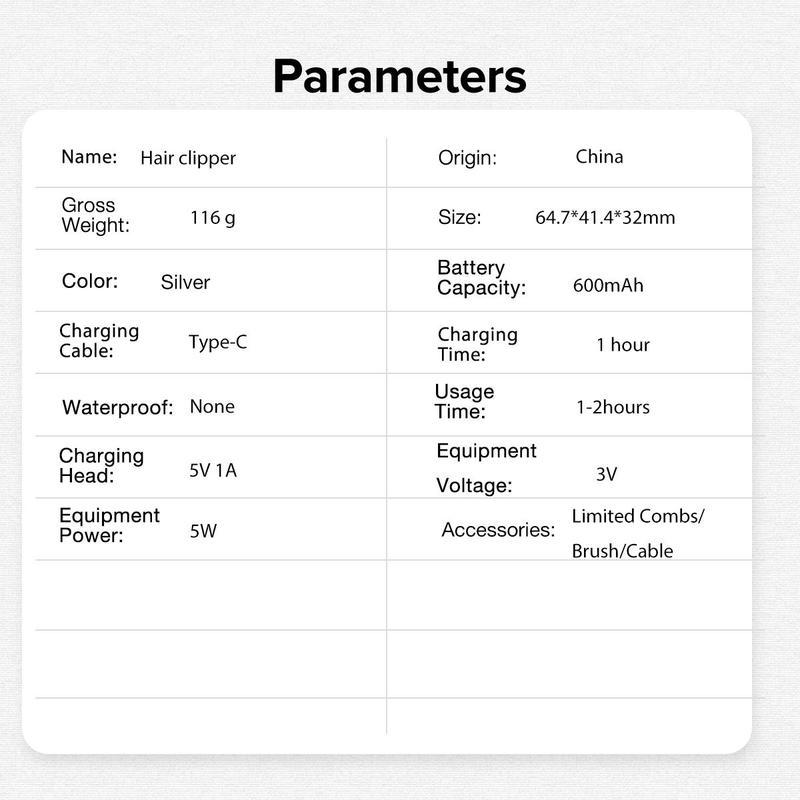Select the Accessories label
Viewport: 800px width, 800px height.
pyautogui.click(x=498, y=530)
